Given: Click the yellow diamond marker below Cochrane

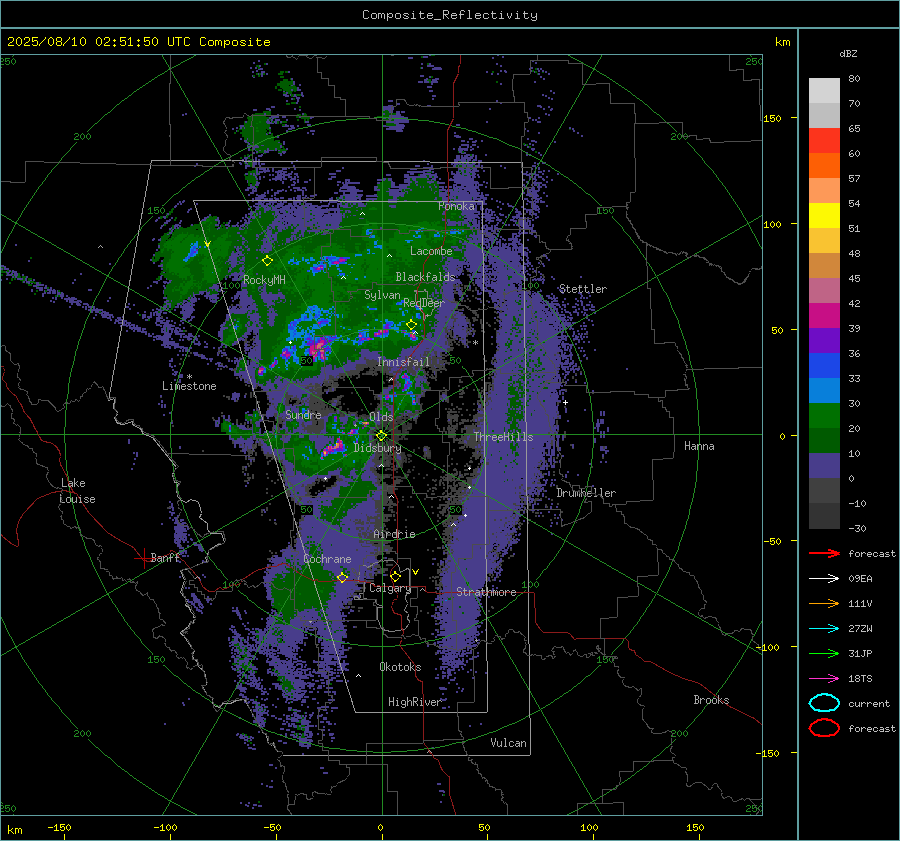Looking at the screenshot, I should tap(342, 577).
